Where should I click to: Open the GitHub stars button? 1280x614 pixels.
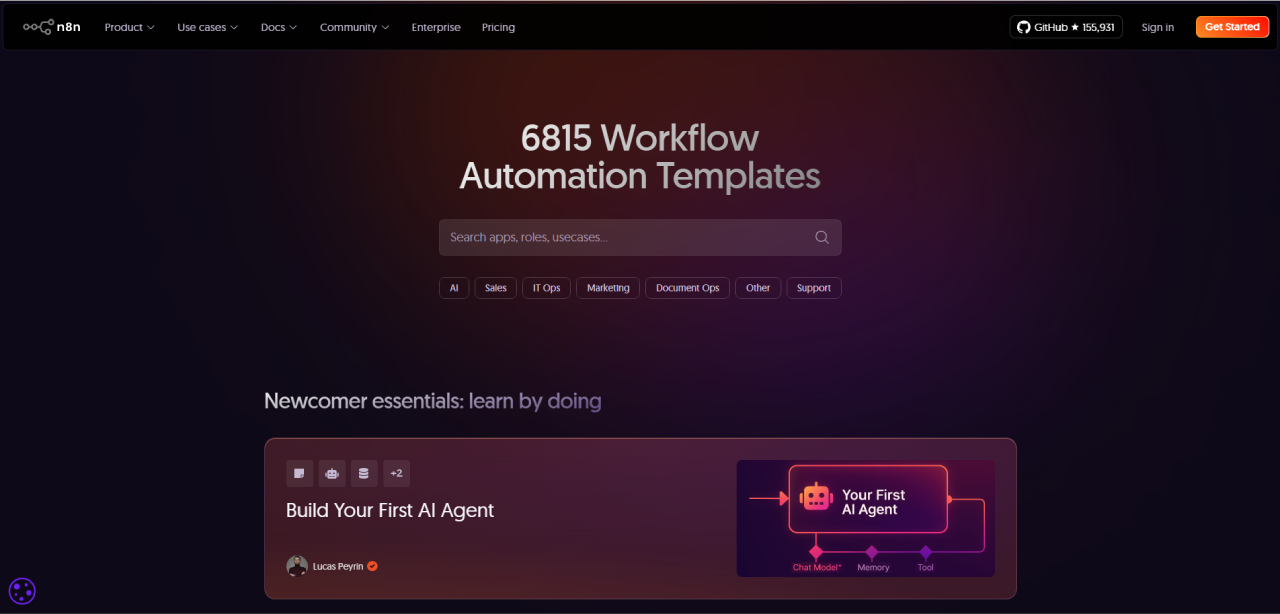pos(1065,27)
